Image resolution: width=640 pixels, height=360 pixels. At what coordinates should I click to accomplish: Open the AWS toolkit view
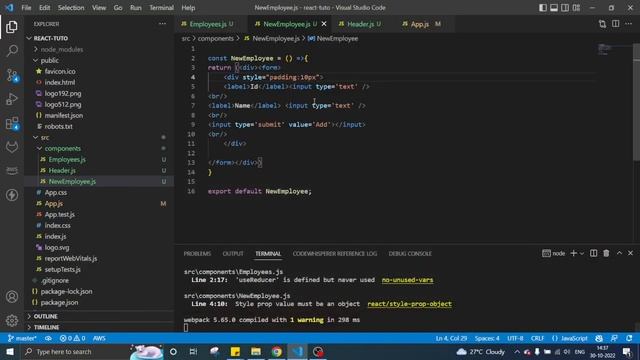(x=12, y=170)
